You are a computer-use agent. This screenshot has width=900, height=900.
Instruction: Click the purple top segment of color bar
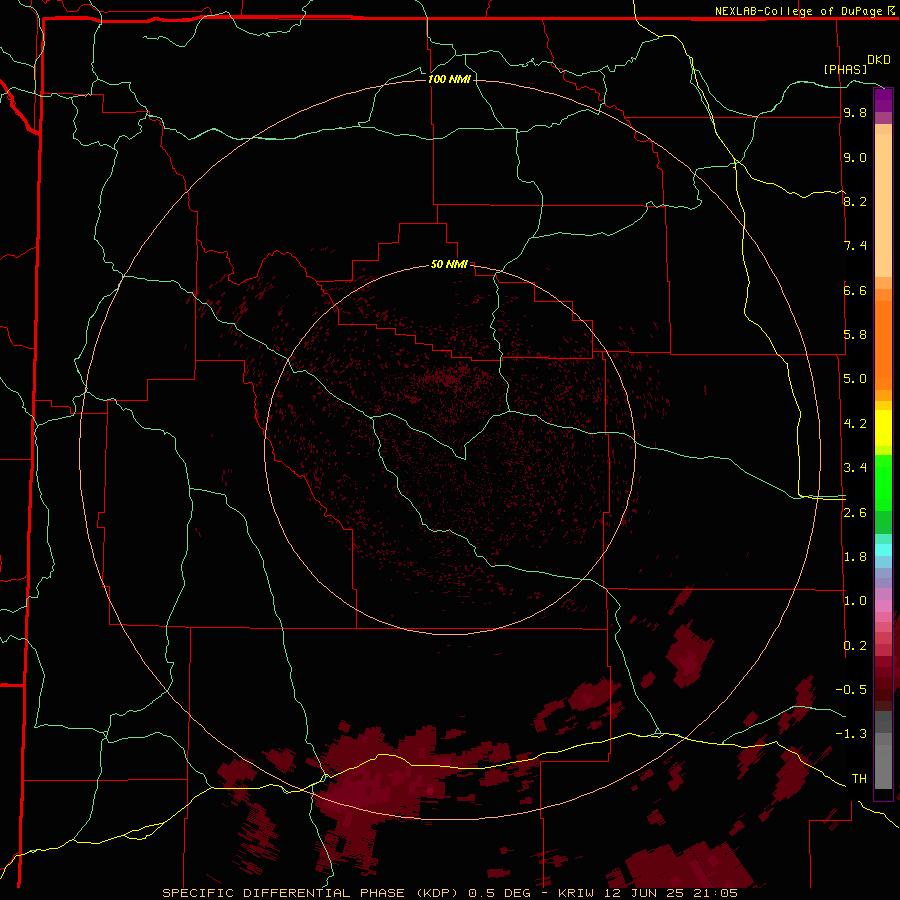coord(883,100)
